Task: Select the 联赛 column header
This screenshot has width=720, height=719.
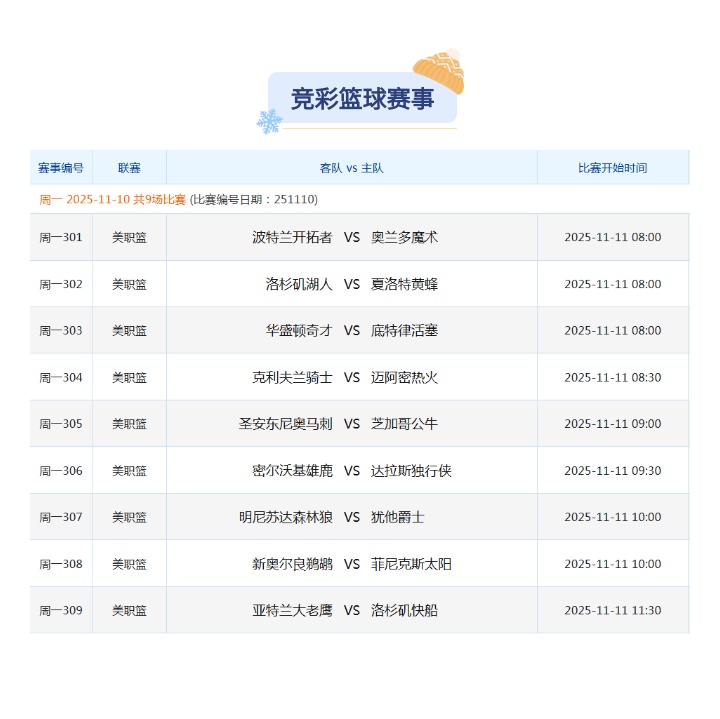Action: pyautogui.click(x=129, y=168)
